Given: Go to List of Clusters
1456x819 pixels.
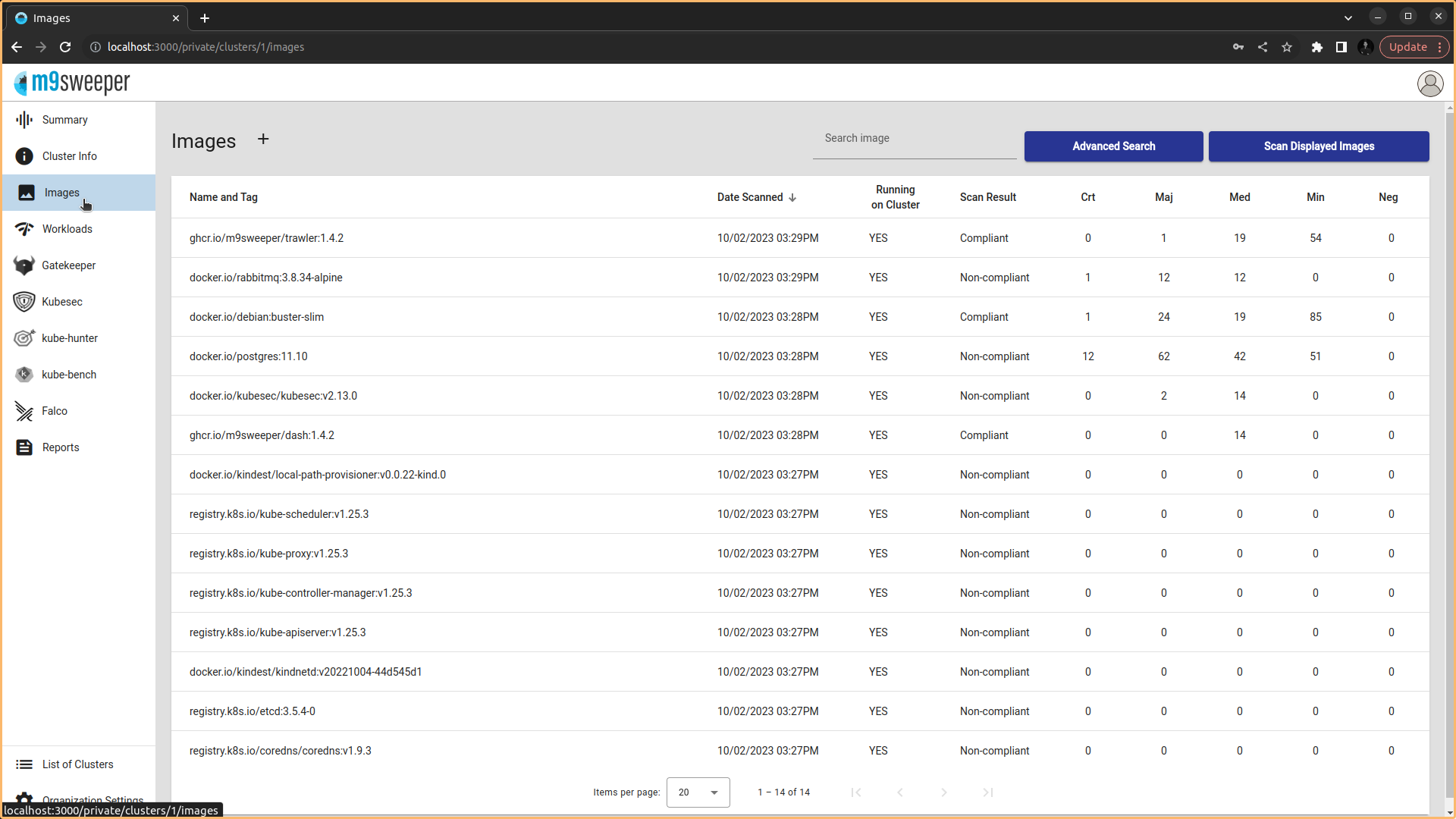Looking at the screenshot, I should pyautogui.click(x=77, y=764).
